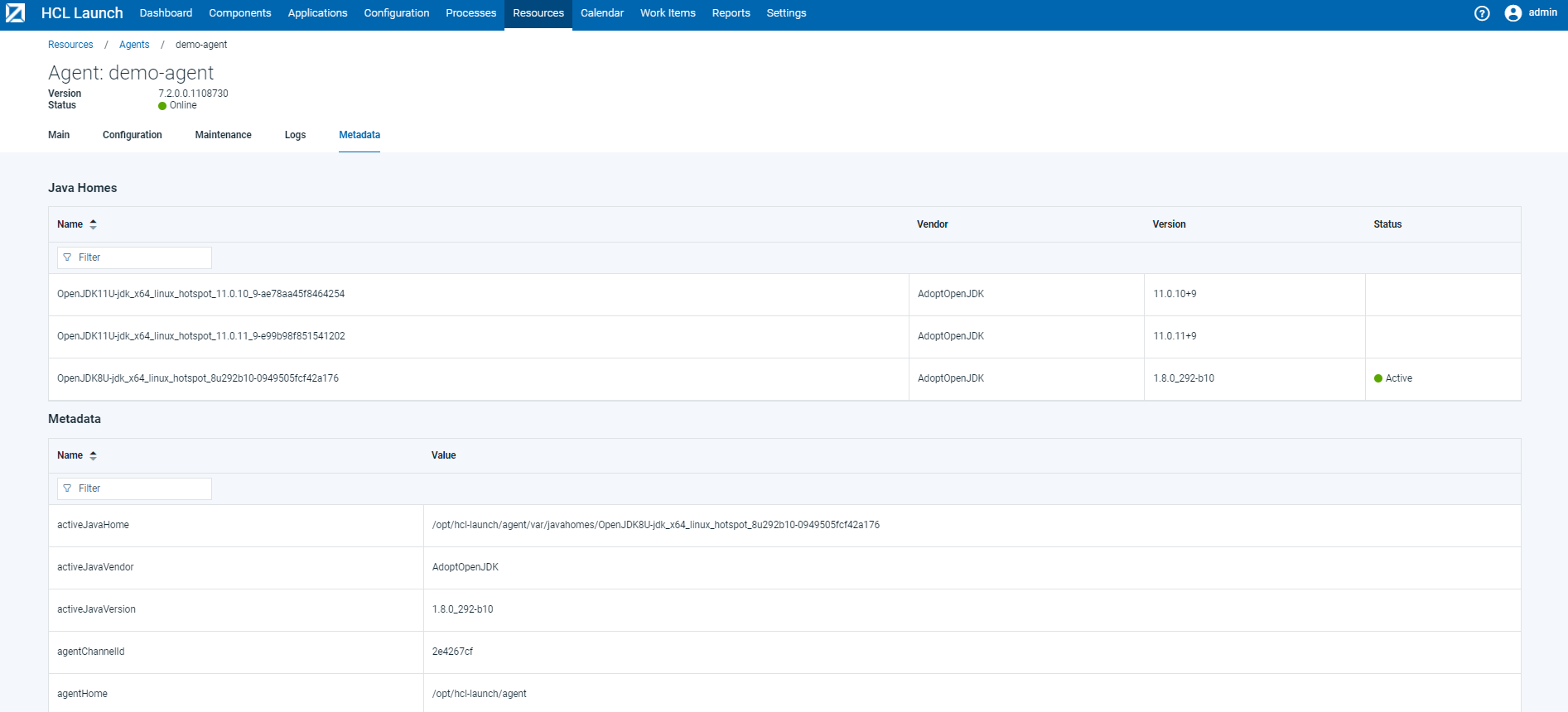Select the Logs tab
This screenshot has width=1568, height=712.
[x=295, y=135]
